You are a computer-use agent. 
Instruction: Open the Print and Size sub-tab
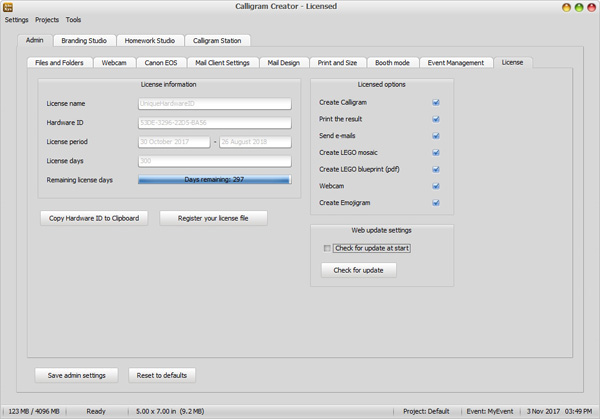tap(337, 63)
